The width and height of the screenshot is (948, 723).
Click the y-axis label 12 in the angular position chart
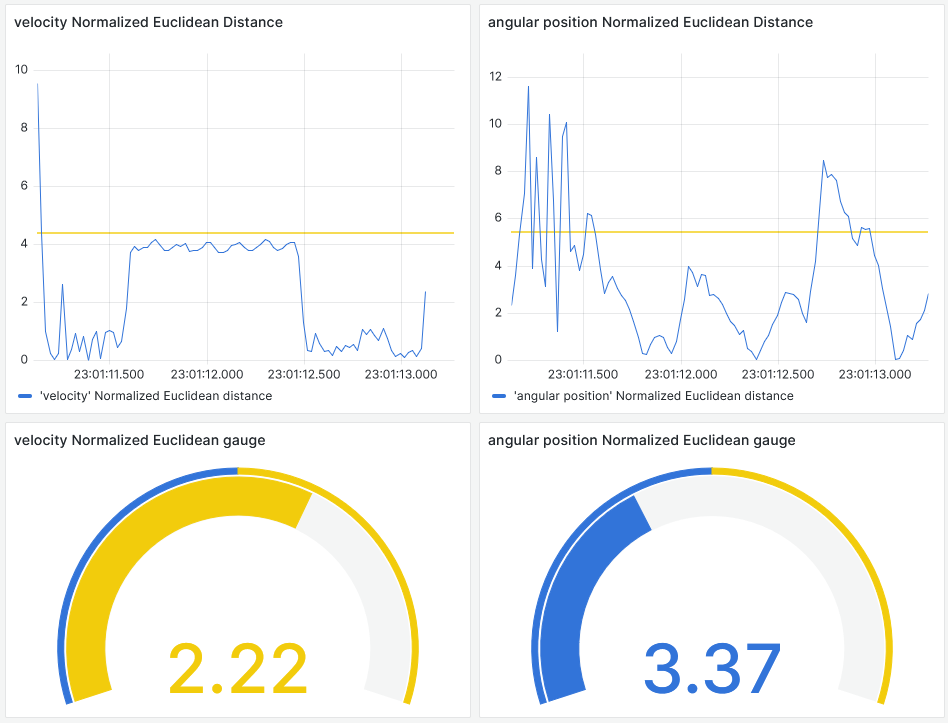pos(494,77)
